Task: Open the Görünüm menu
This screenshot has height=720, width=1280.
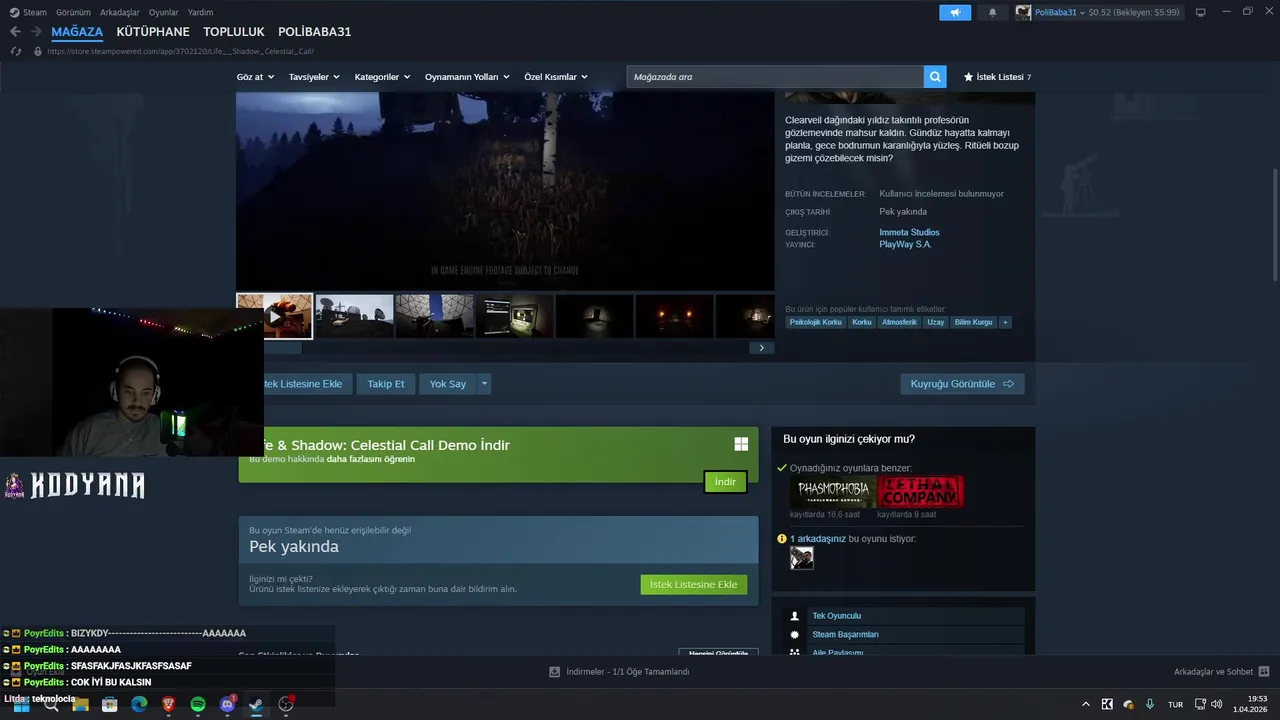Action: coord(73,12)
